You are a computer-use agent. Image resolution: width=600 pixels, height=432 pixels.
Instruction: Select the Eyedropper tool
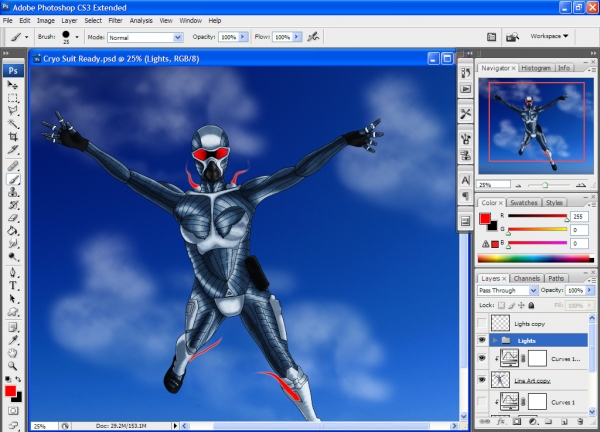[x=13, y=340]
